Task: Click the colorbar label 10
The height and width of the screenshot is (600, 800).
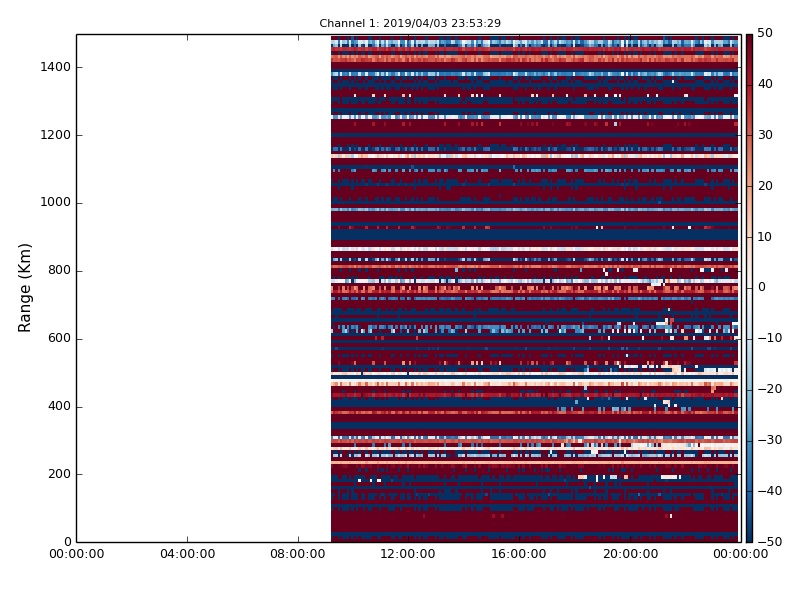Action: [x=765, y=237]
